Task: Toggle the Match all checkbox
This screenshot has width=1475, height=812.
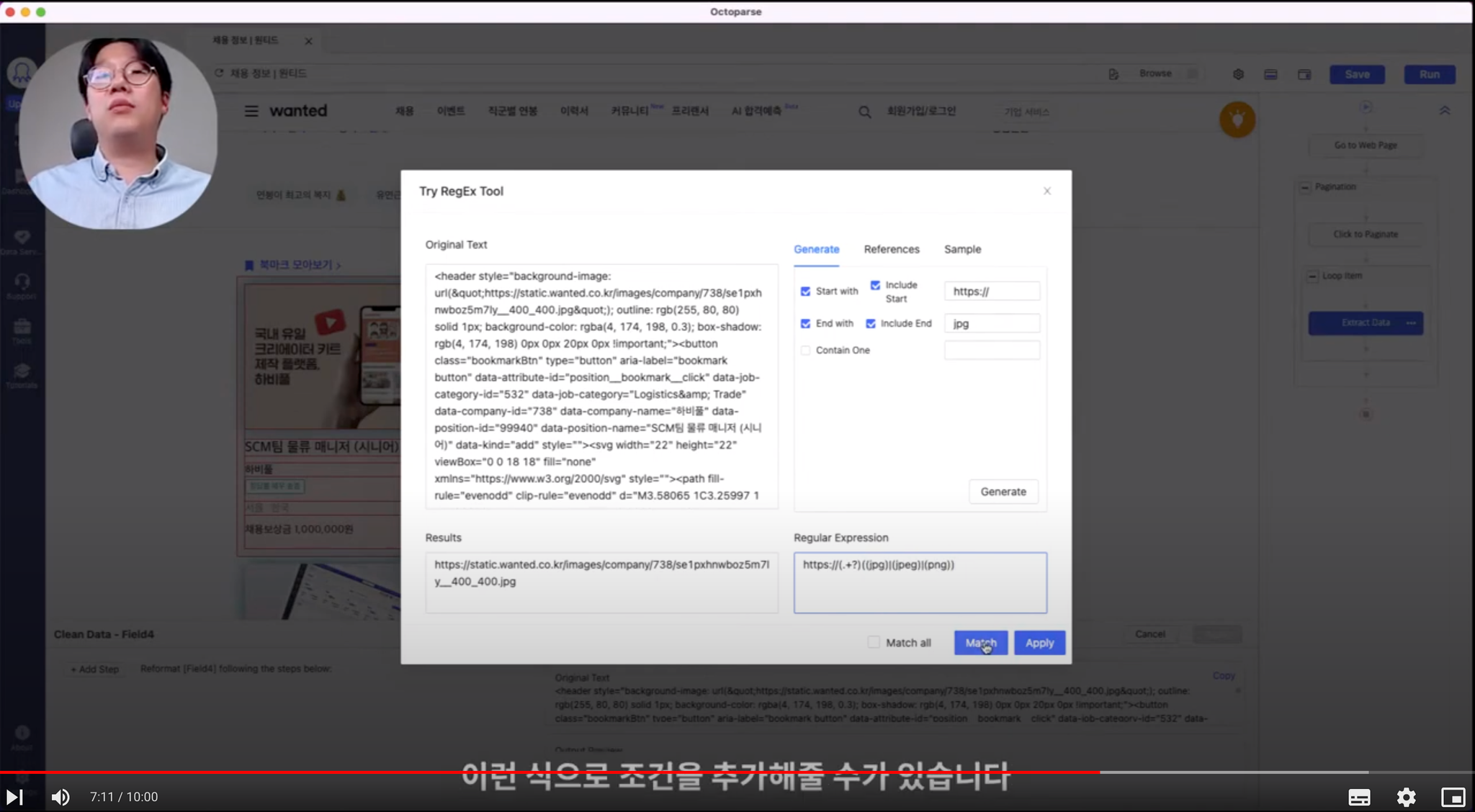Action: 874,642
